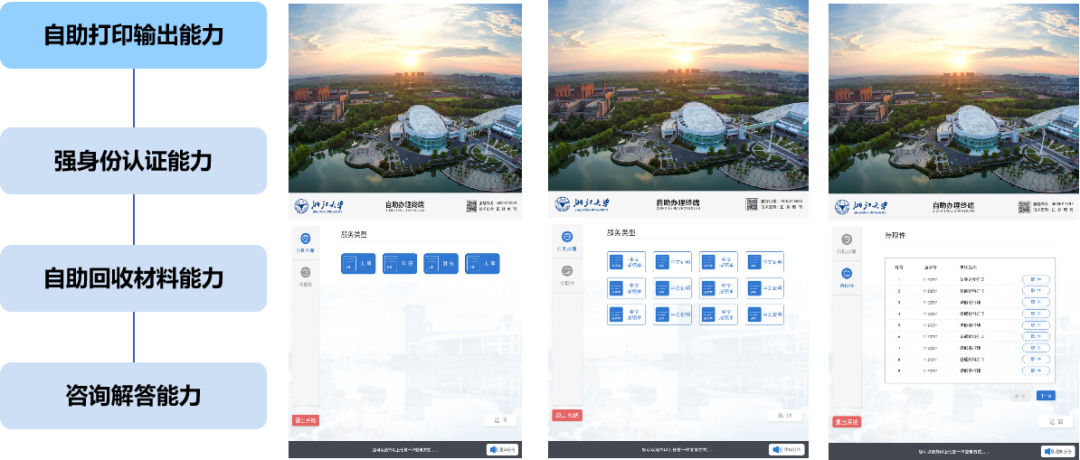The image size is (1080, 460).
Task: Click the 自助打印输出能力 box
Action: [x=133, y=35]
